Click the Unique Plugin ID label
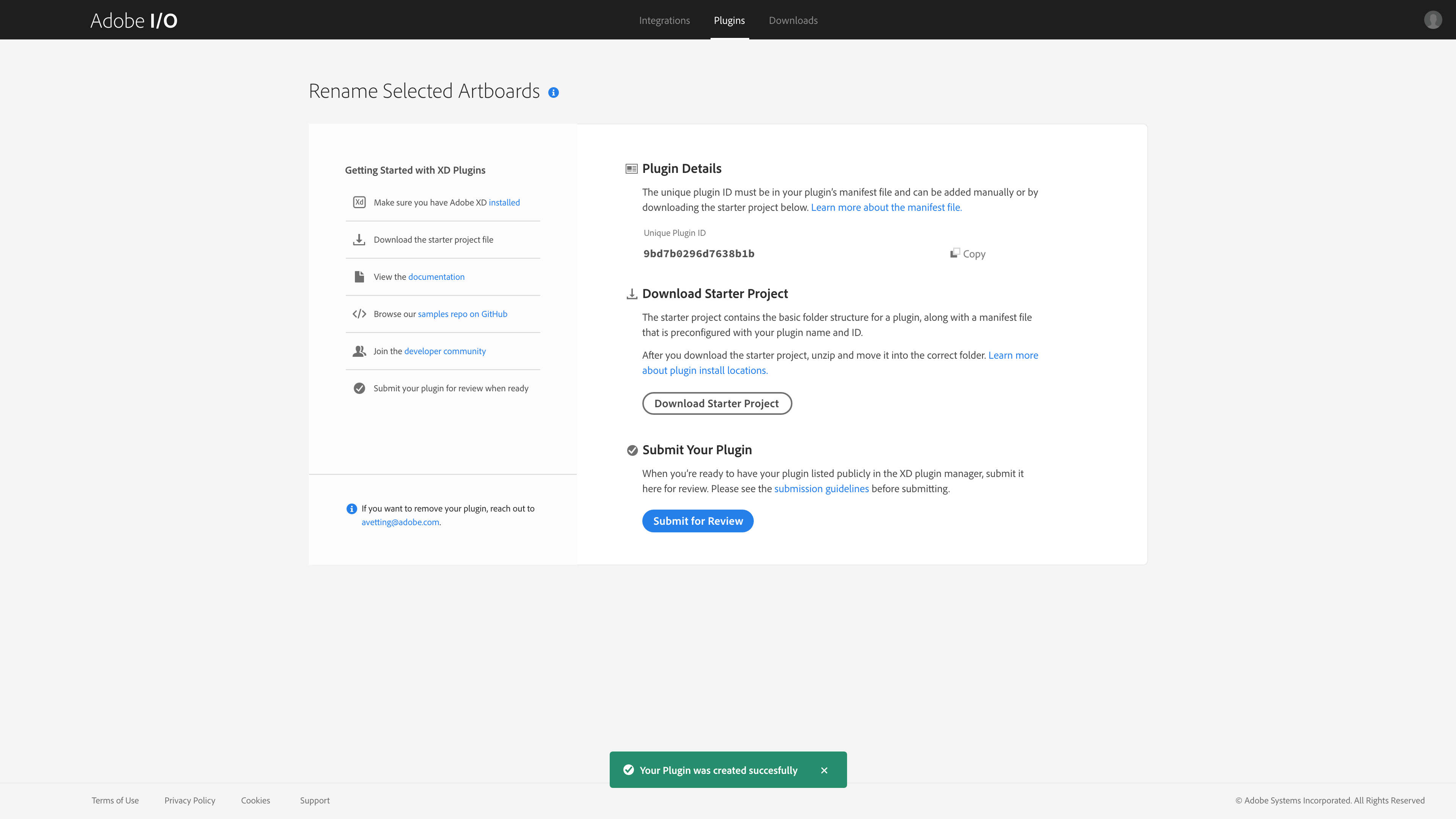 coord(674,233)
